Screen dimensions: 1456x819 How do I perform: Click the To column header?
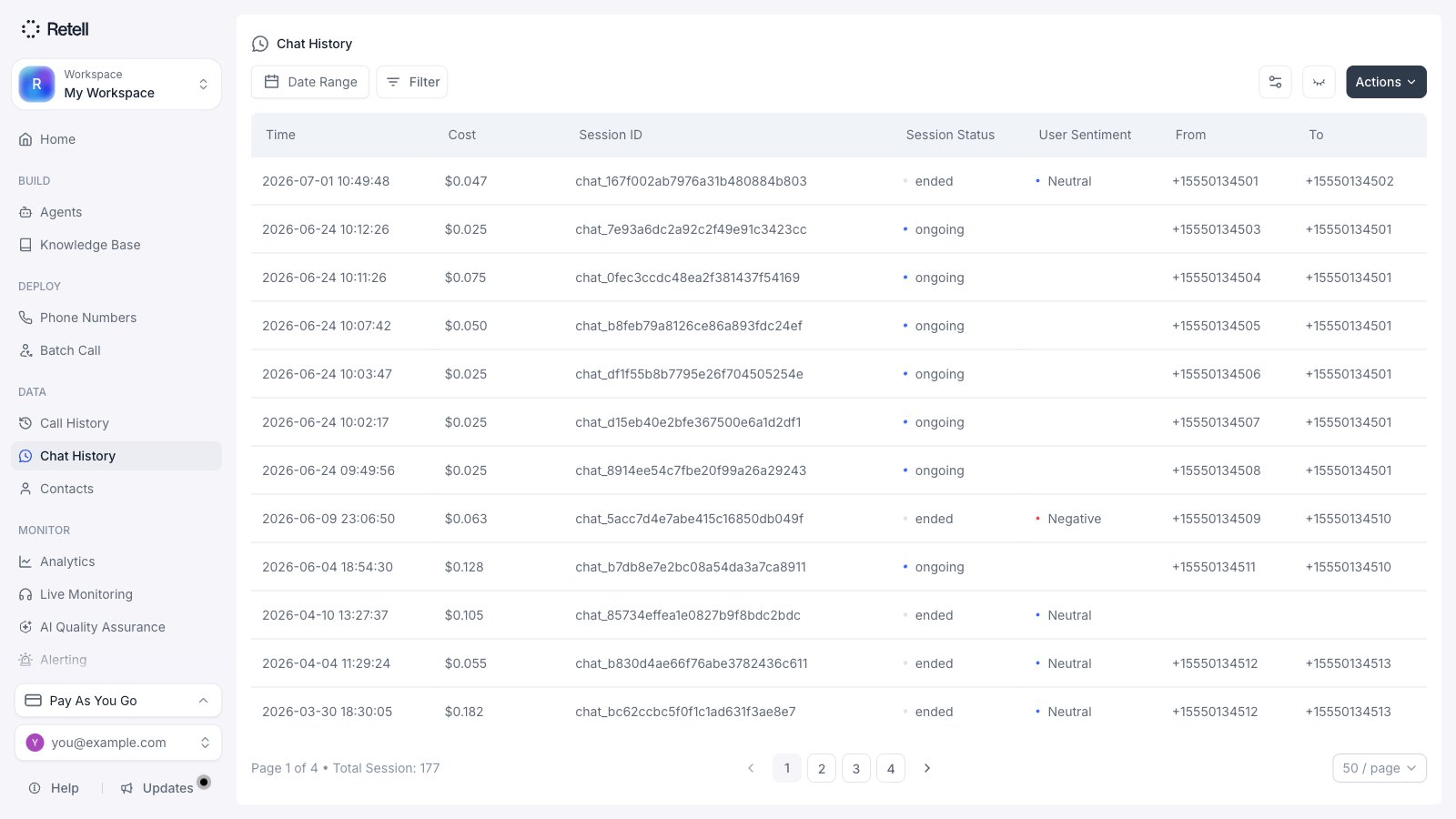[x=1316, y=135]
